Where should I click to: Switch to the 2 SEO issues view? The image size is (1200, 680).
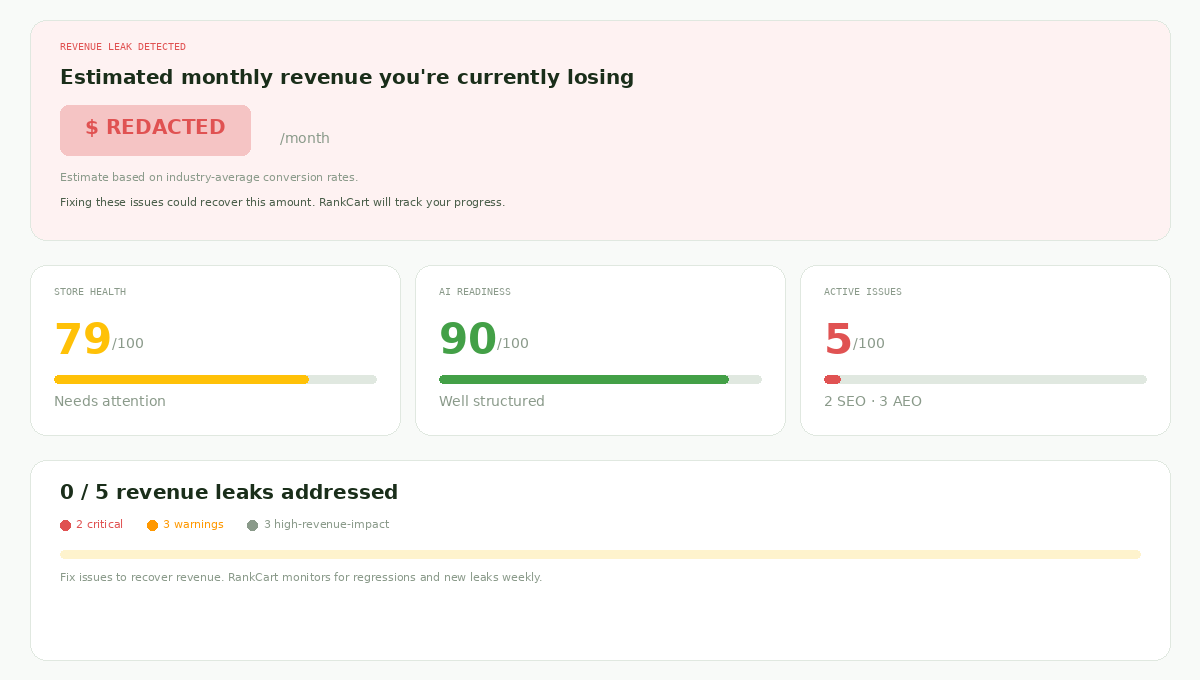pyautogui.click(x=840, y=401)
